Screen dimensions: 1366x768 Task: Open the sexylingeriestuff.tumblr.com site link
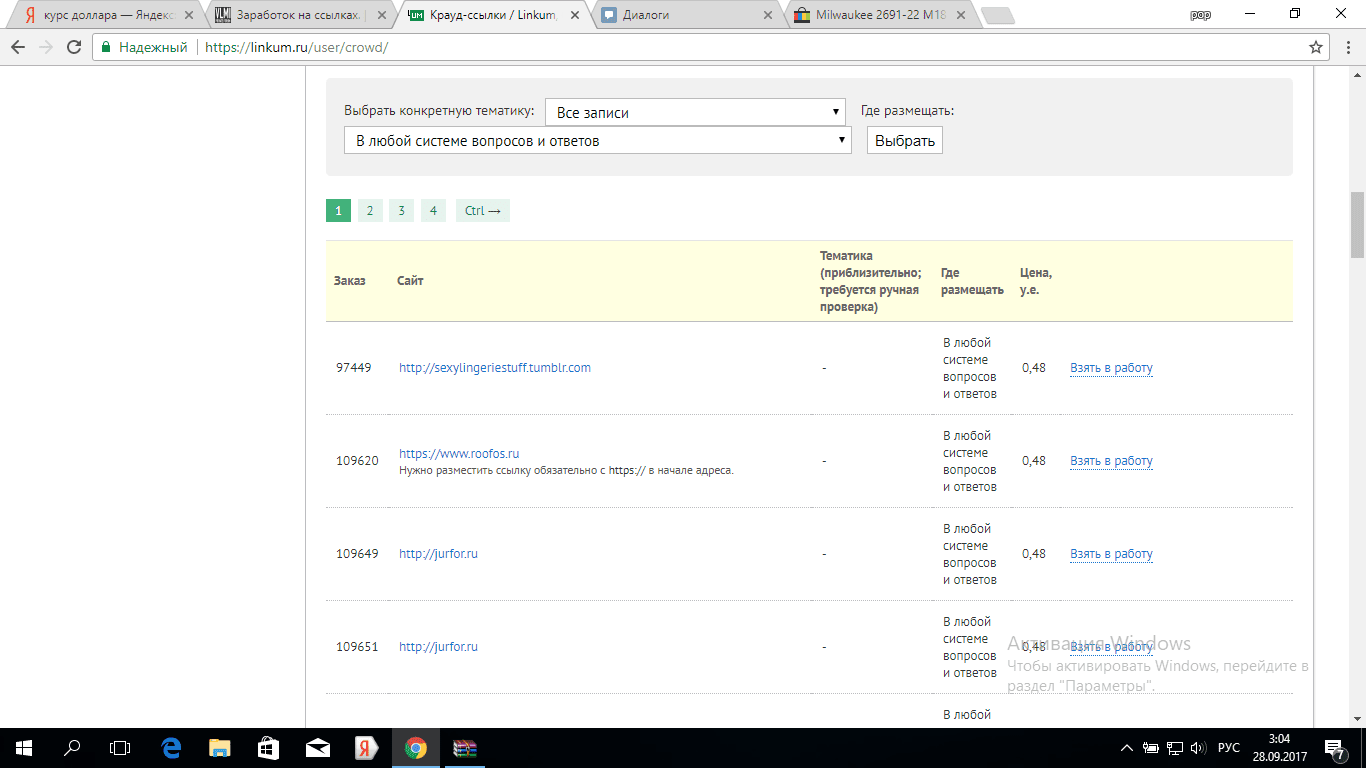(x=495, y=368)
